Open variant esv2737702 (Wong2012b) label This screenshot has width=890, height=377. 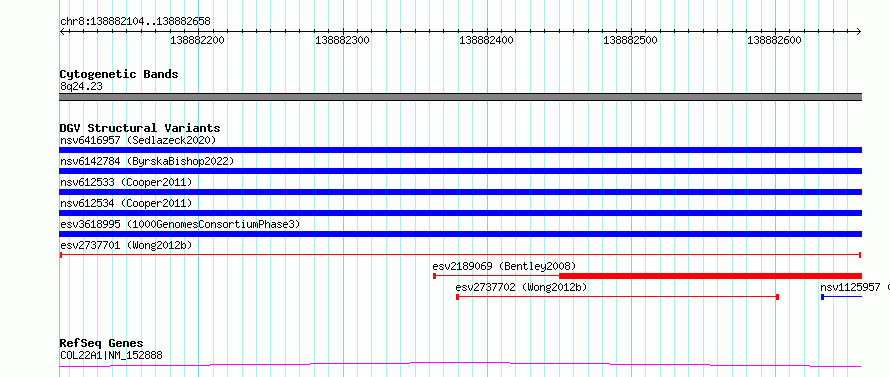coord(521,287)
